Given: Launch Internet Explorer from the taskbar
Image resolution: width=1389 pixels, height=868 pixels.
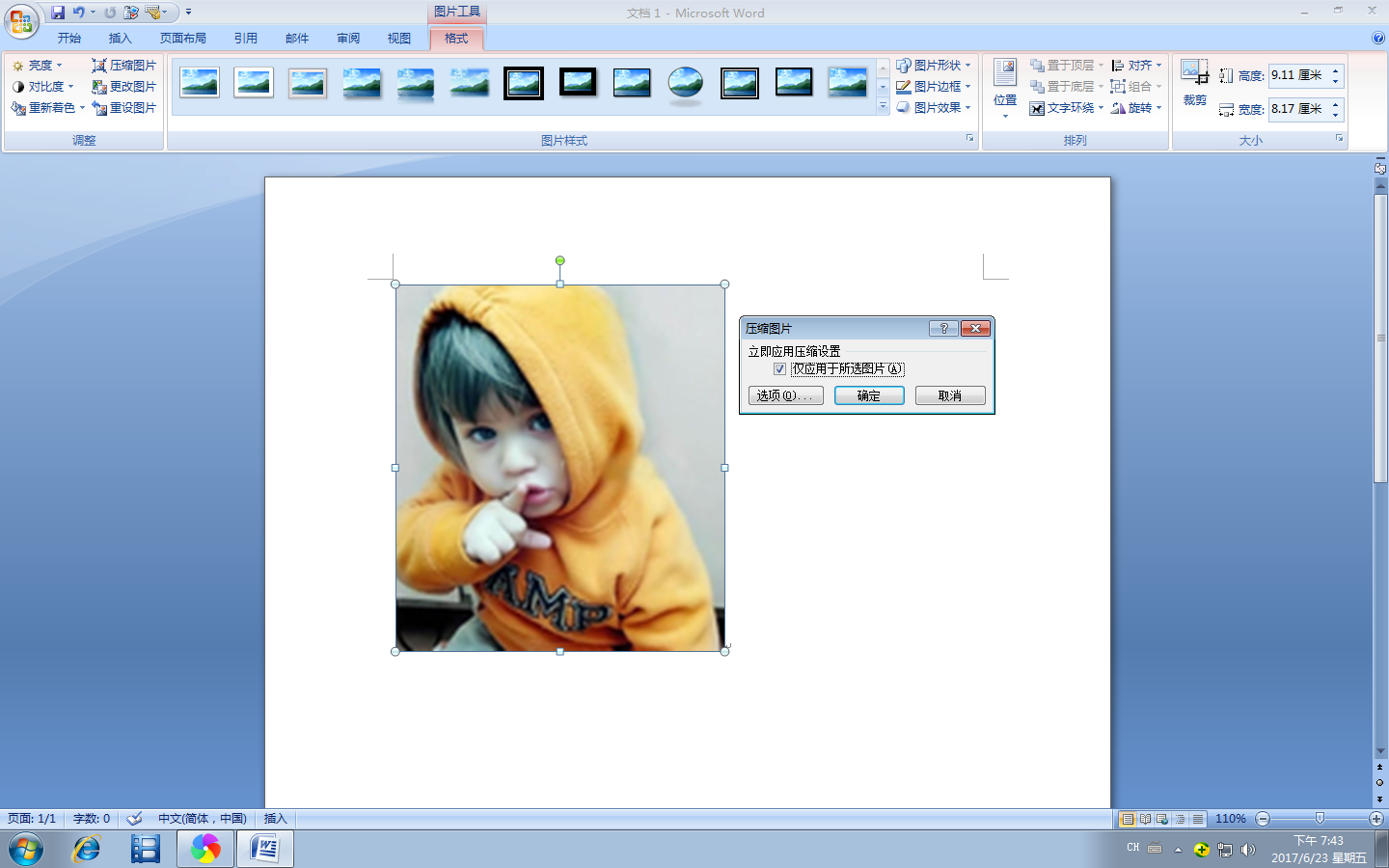Looking at the screenshot, I should (x=87, y=850).
